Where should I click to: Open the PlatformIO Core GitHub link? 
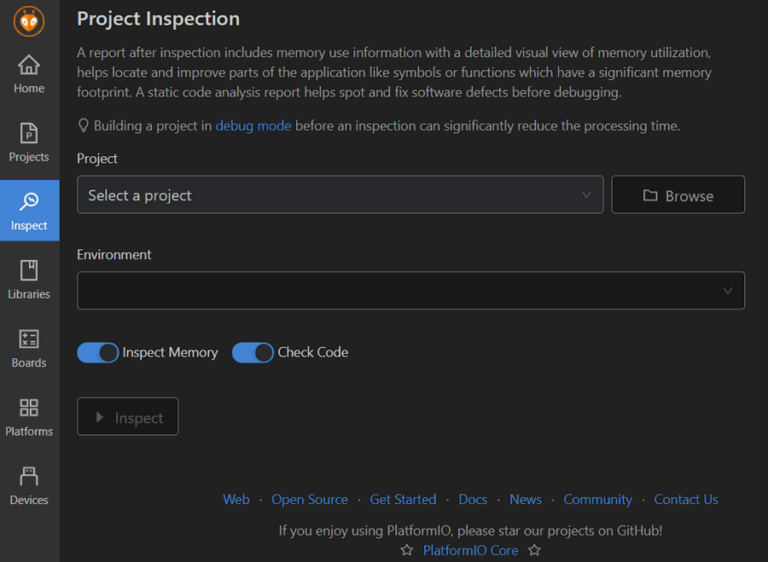point(470,550)
